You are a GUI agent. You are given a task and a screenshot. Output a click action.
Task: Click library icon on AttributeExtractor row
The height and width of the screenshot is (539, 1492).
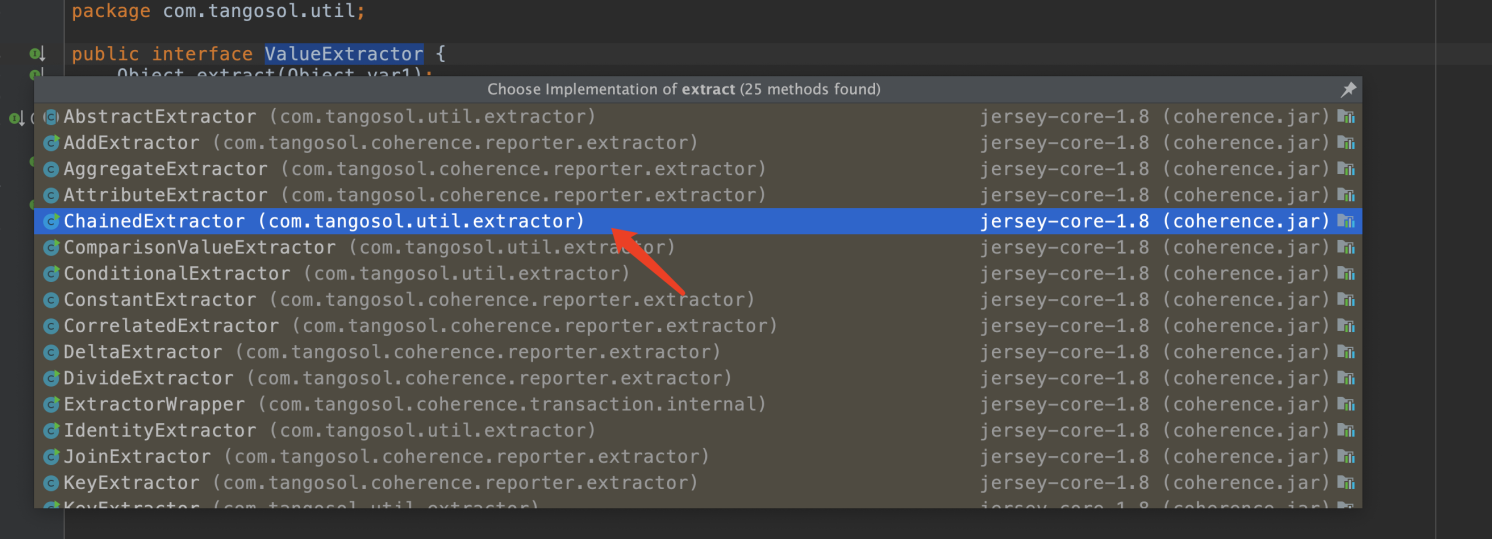(x=1346, y=195)
